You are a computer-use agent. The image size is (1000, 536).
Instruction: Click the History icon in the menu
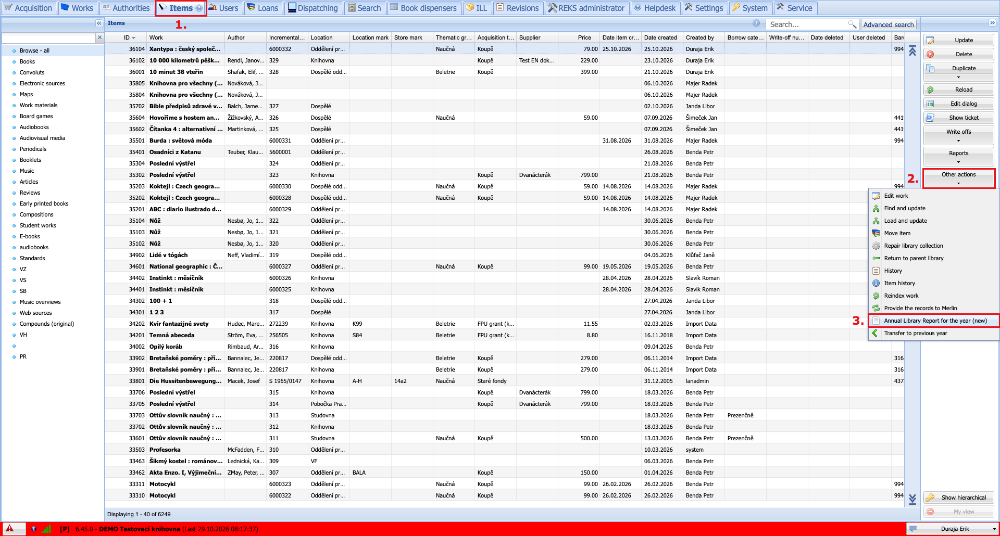tap(876, 271)
